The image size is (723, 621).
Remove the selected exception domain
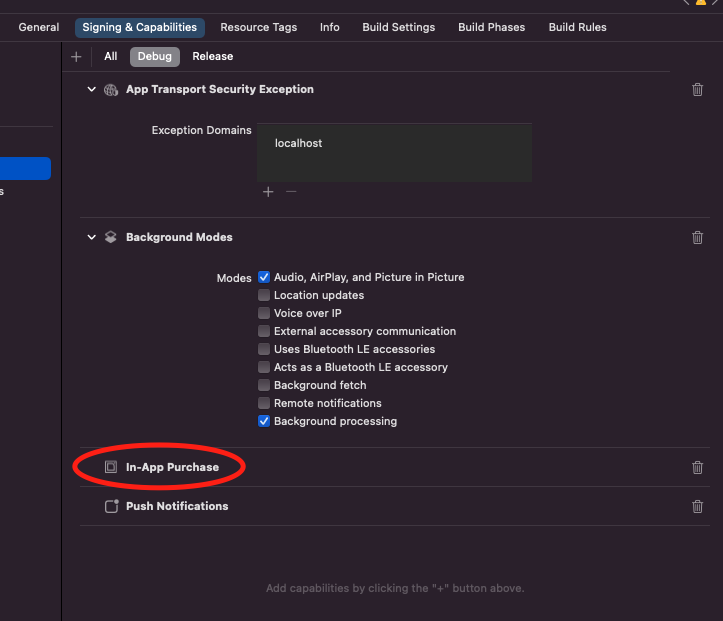click(291, 191)
